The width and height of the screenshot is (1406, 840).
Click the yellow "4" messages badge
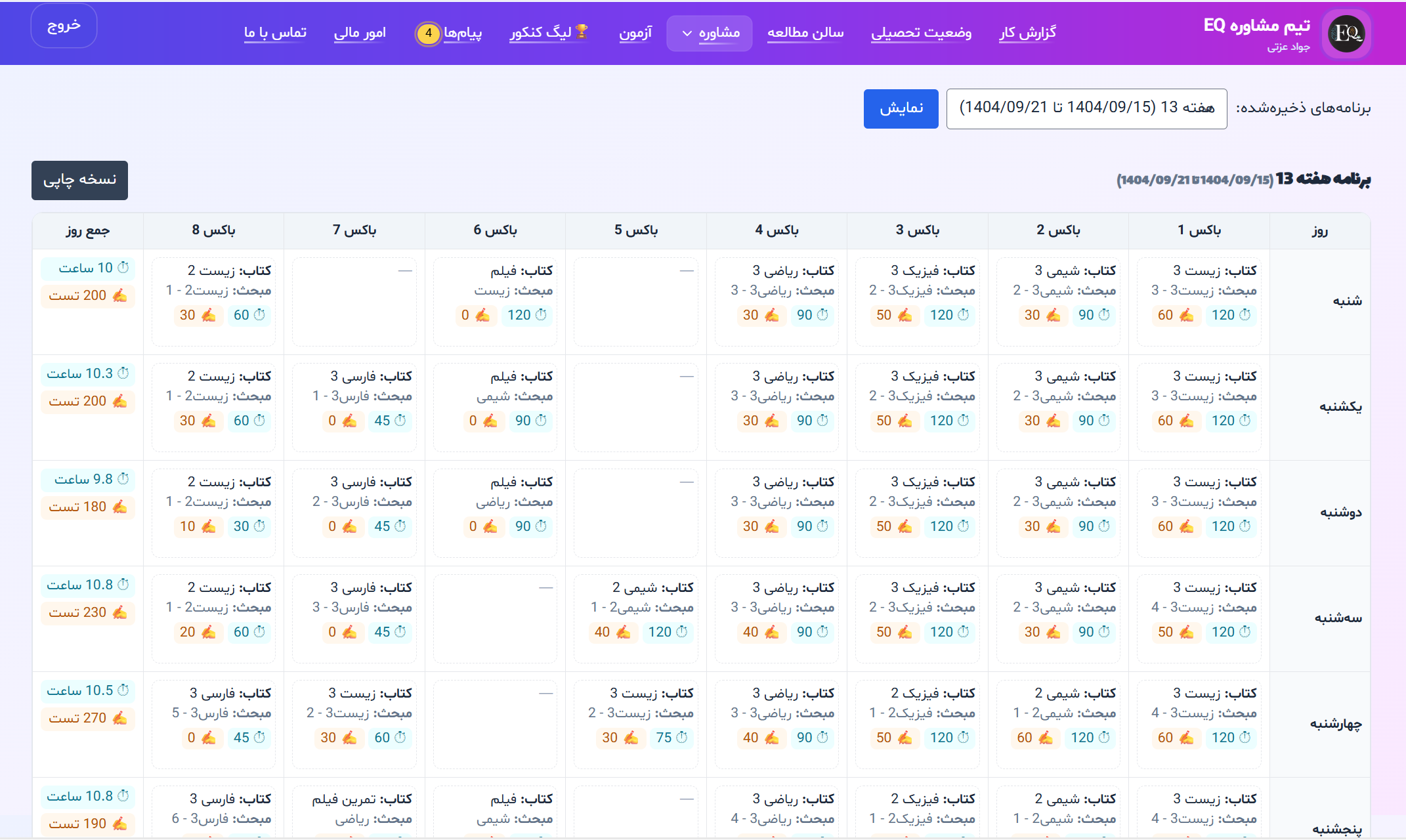point(428,34)
